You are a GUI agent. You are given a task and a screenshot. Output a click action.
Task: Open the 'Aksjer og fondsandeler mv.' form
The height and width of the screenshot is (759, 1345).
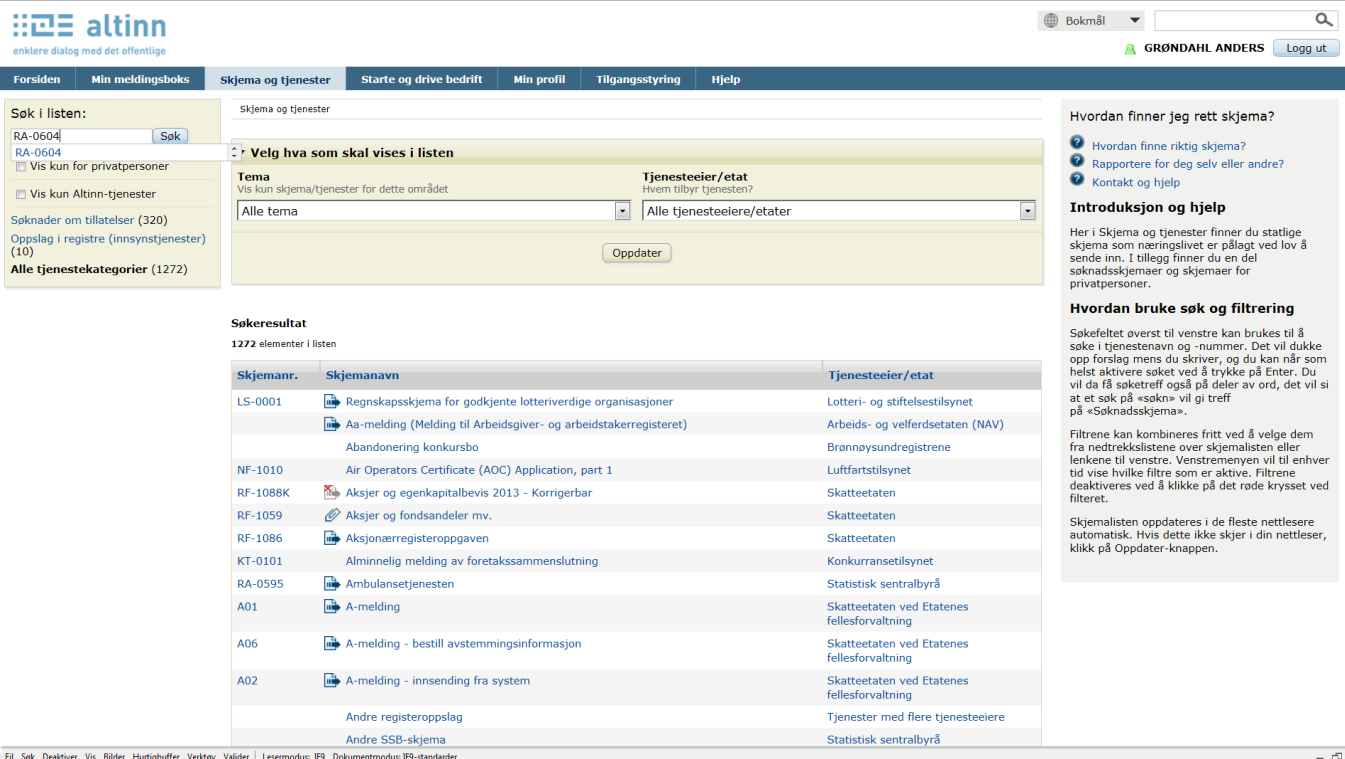coord(419,515)
